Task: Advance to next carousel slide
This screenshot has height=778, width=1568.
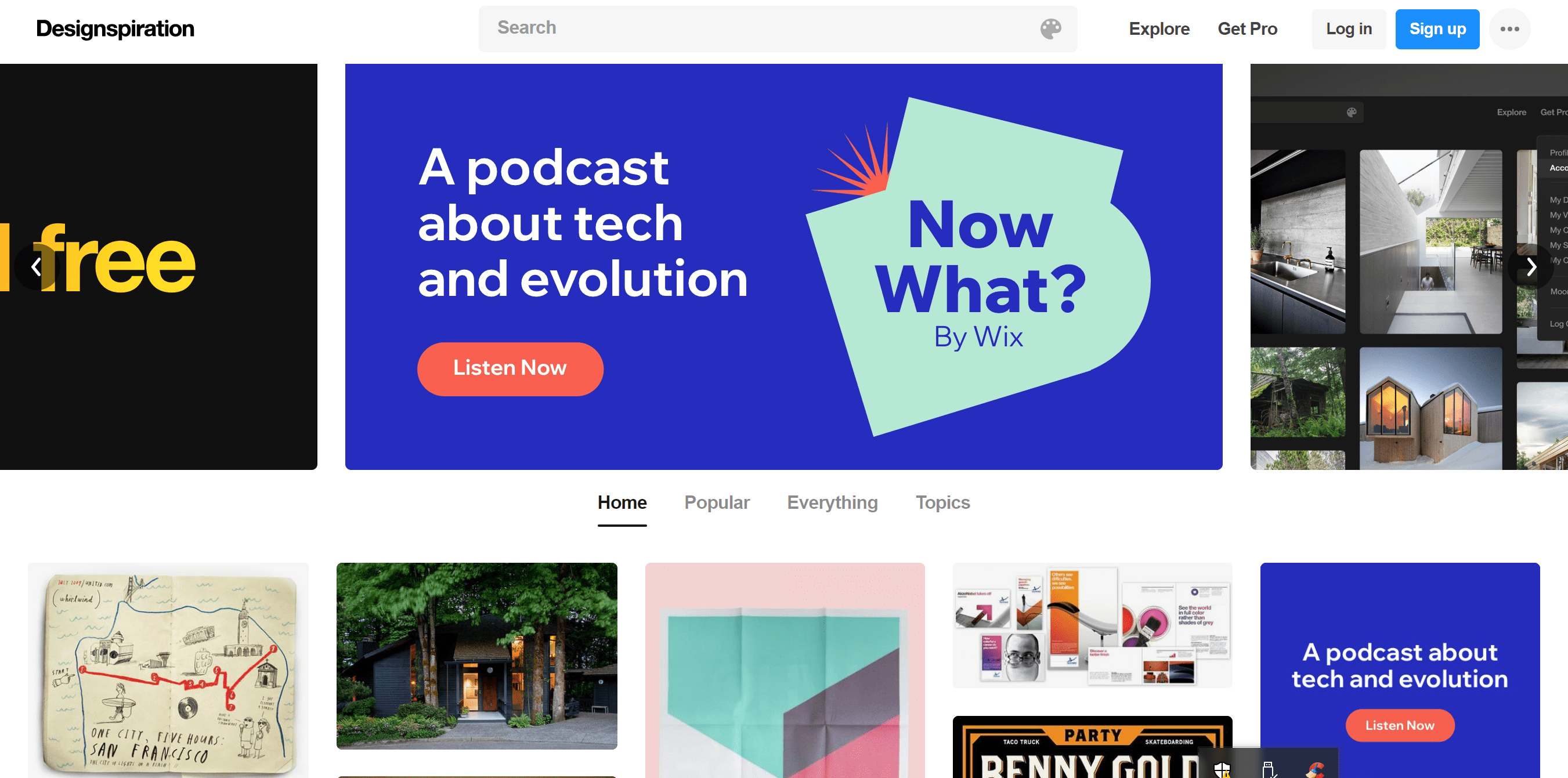Action: point(1531,267)
